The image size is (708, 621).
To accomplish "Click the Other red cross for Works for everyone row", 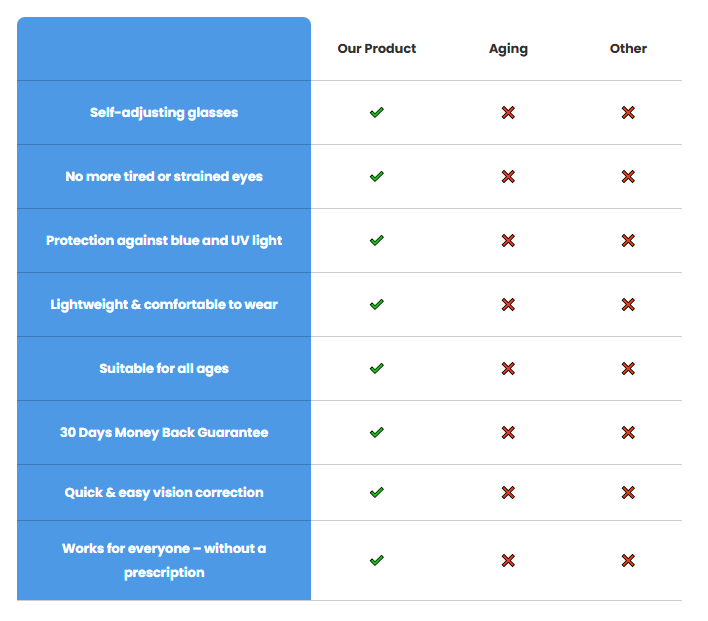I will 628,561.
